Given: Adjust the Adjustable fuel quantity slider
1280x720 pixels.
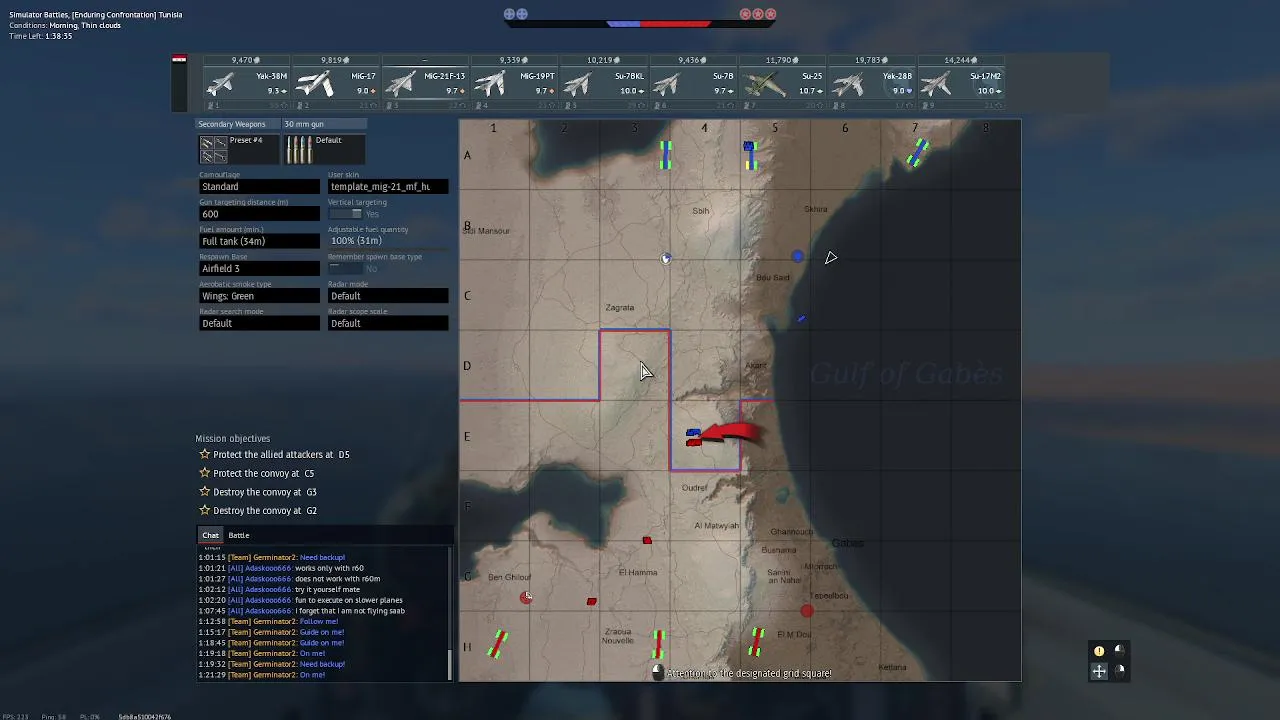Looking at the screenshot, I should (x=388, y=241).
